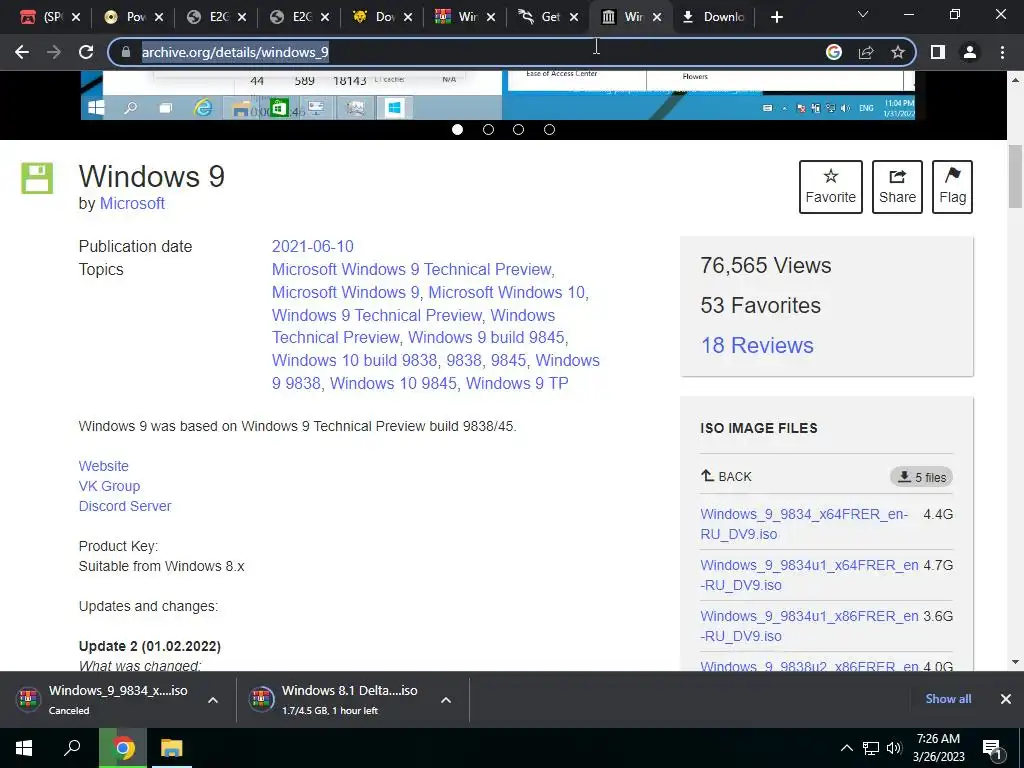This screenshot has height=768, width=1024.
Task: Click the Chrome taskbar icon
Action: click(x=123, y=748)
